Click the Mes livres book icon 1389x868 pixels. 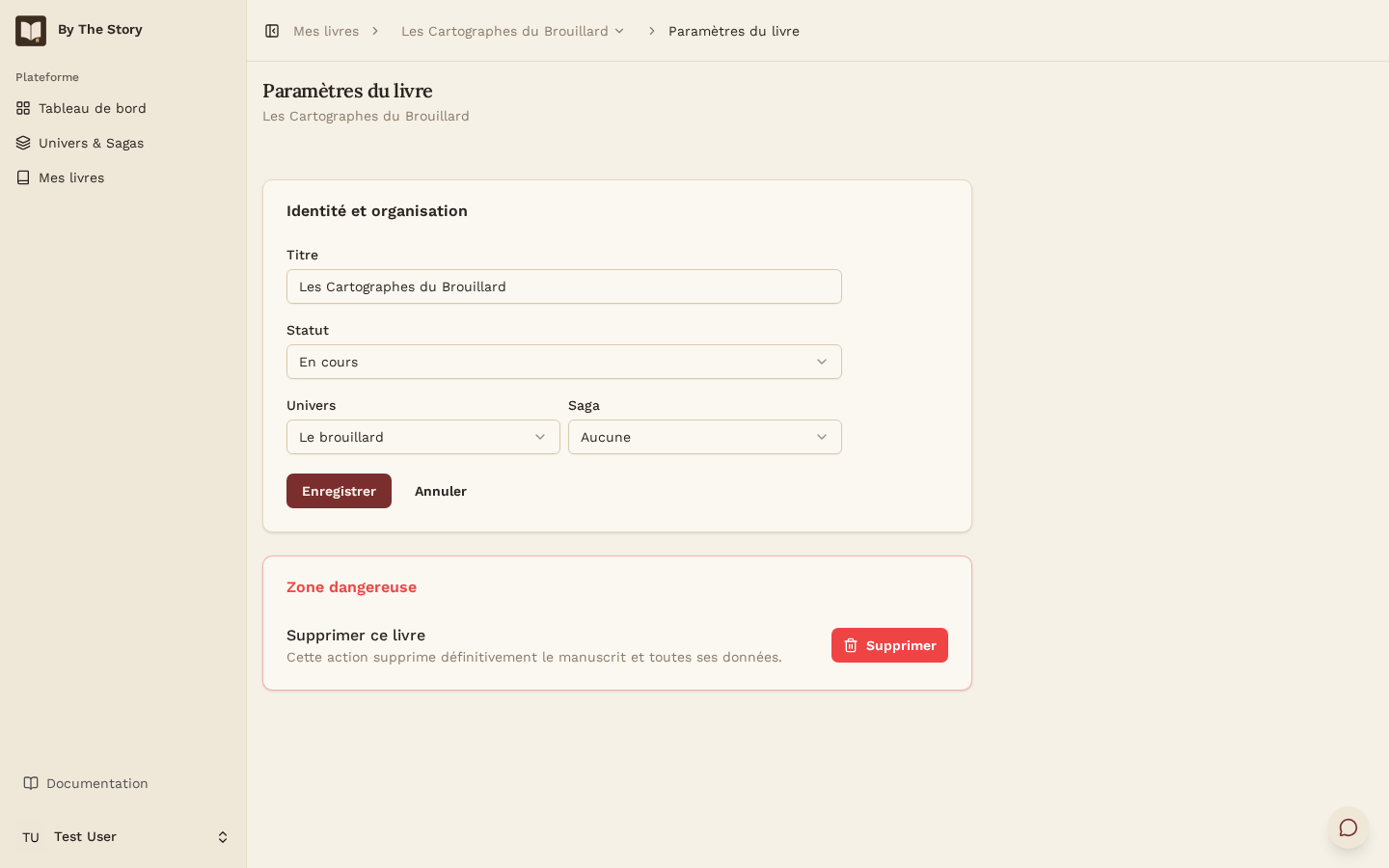pos(23,177)
